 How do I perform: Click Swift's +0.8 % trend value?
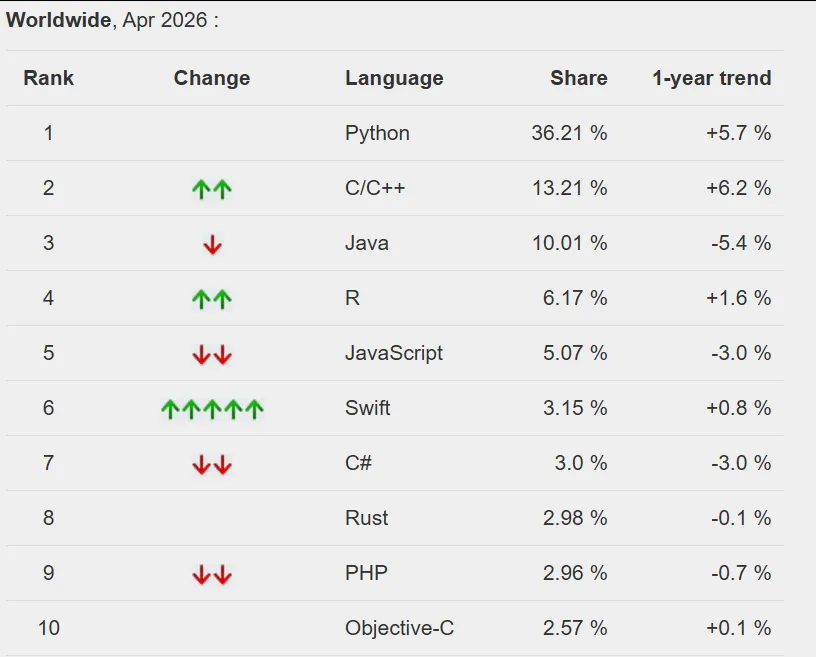point(738,408)
